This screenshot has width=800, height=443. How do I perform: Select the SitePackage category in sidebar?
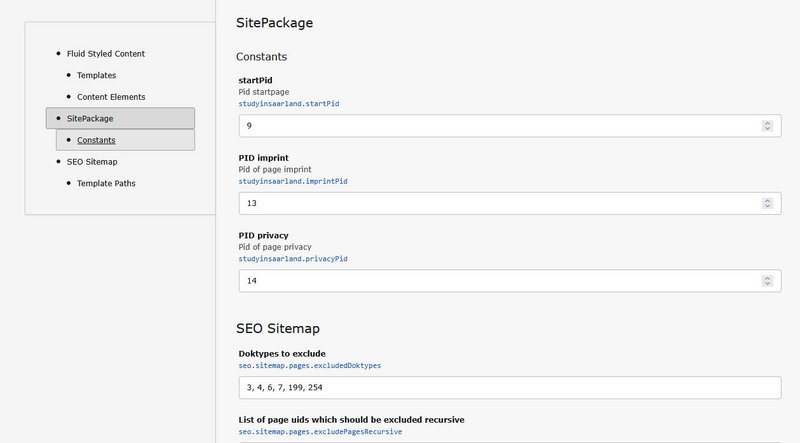pos(120,118)
